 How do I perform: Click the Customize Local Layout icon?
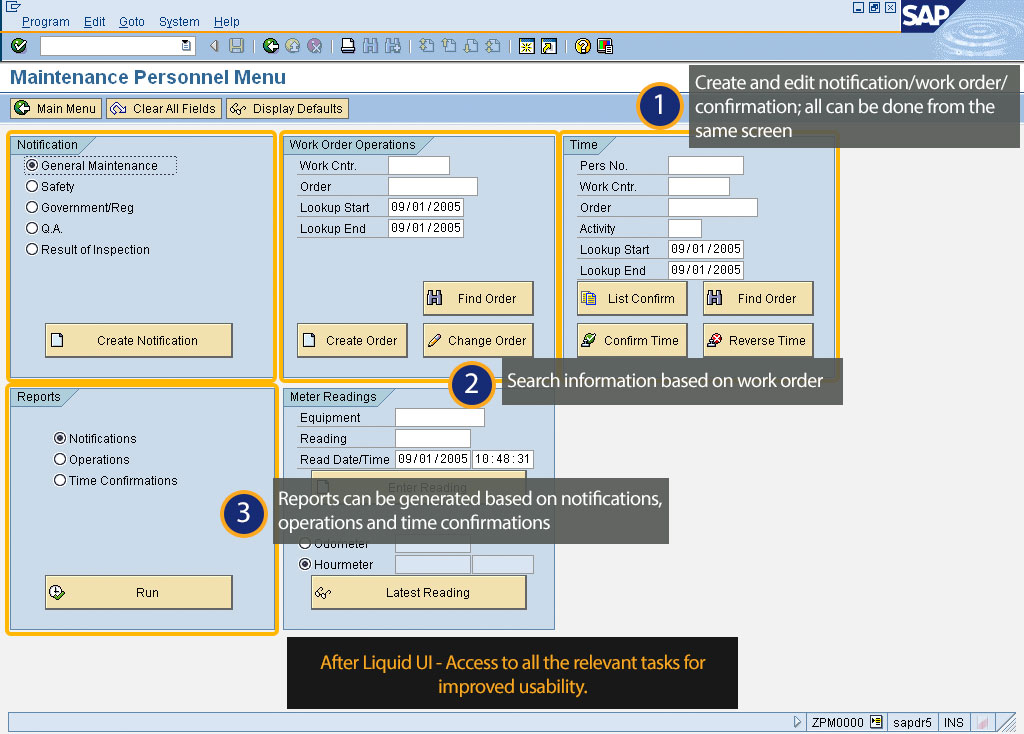click(605, 46)
